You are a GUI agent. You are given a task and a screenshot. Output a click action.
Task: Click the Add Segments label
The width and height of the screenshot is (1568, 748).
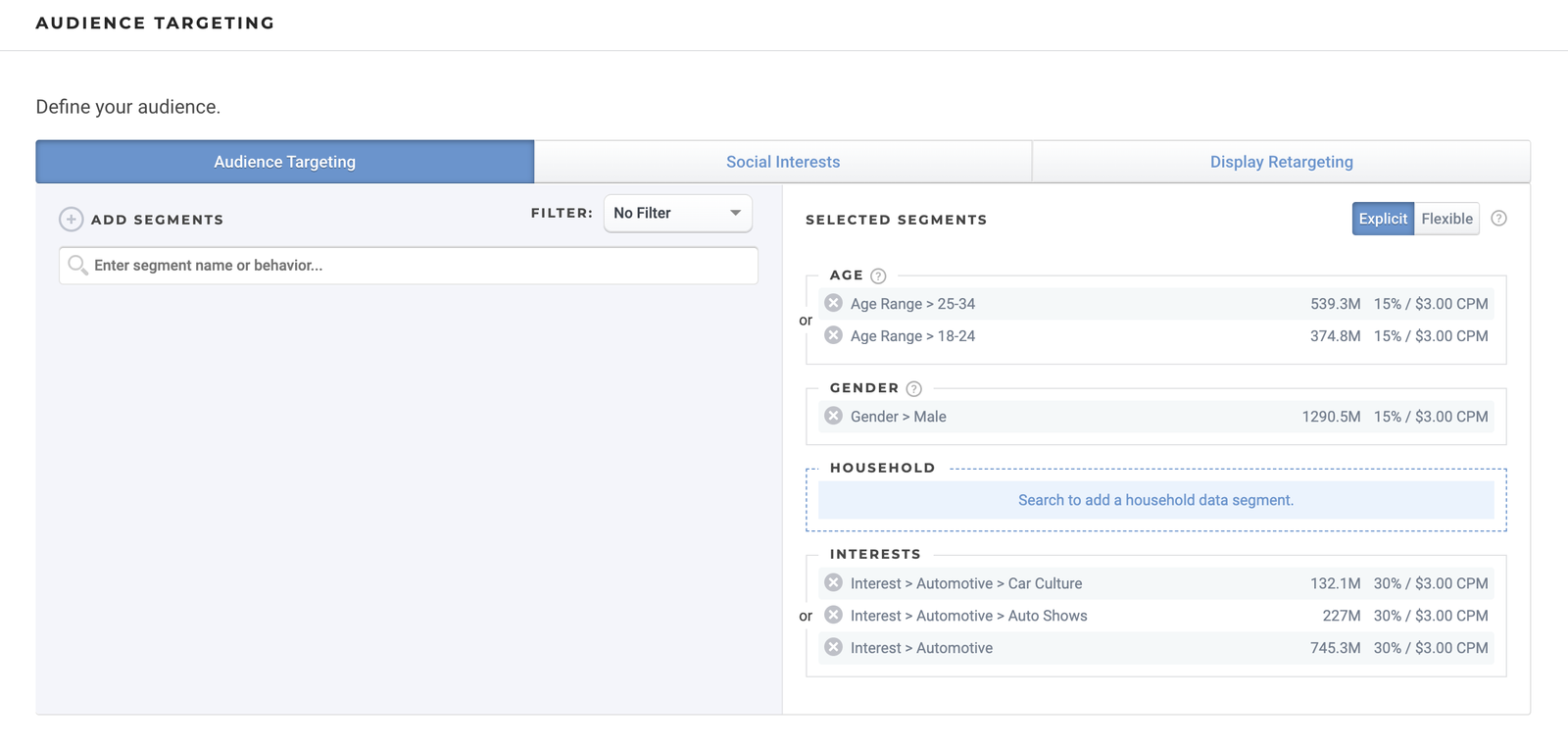click(157, 220)
